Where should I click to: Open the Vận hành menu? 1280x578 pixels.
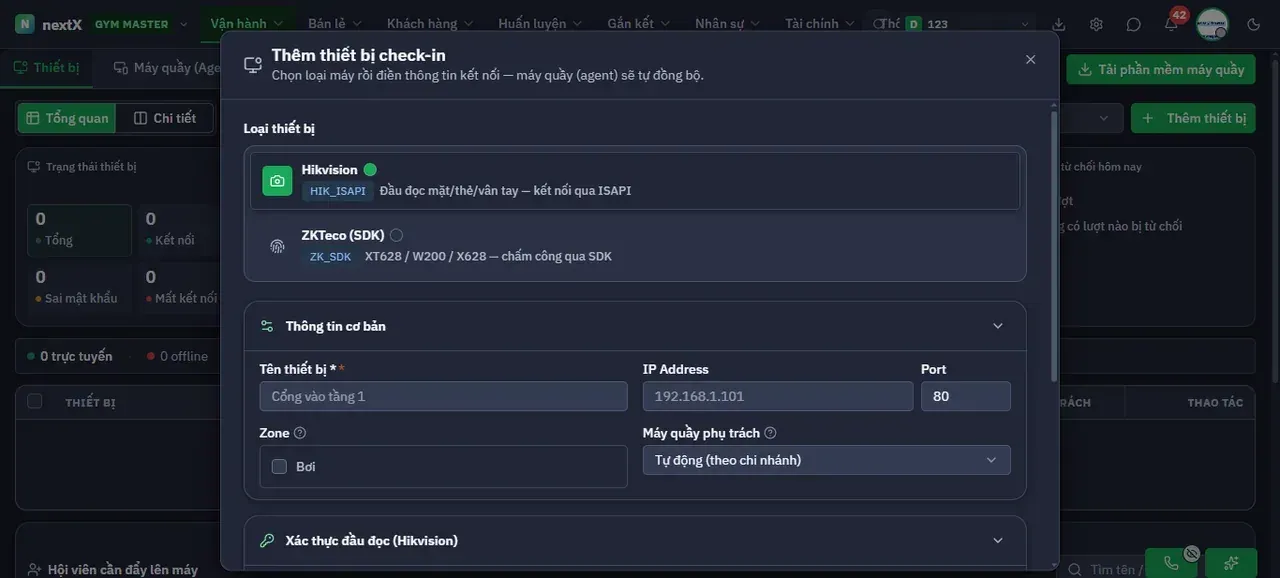[x=247, y=24]
